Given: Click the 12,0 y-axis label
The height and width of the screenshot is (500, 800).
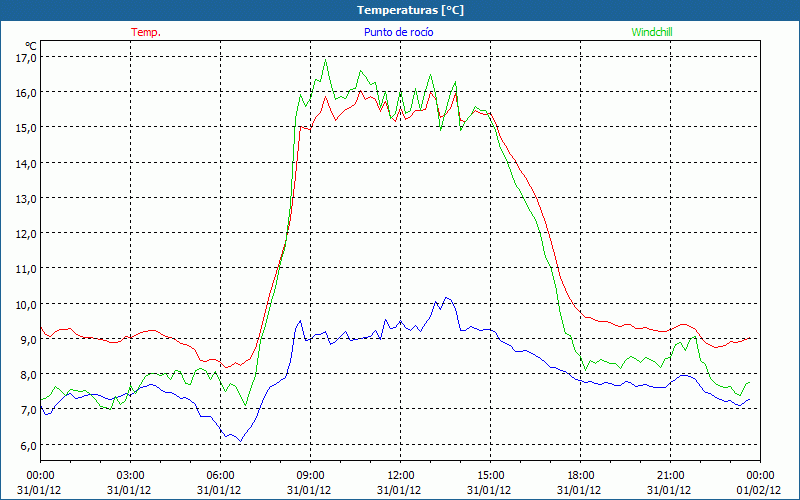Looking at the screenshot, I should (26, 234).
